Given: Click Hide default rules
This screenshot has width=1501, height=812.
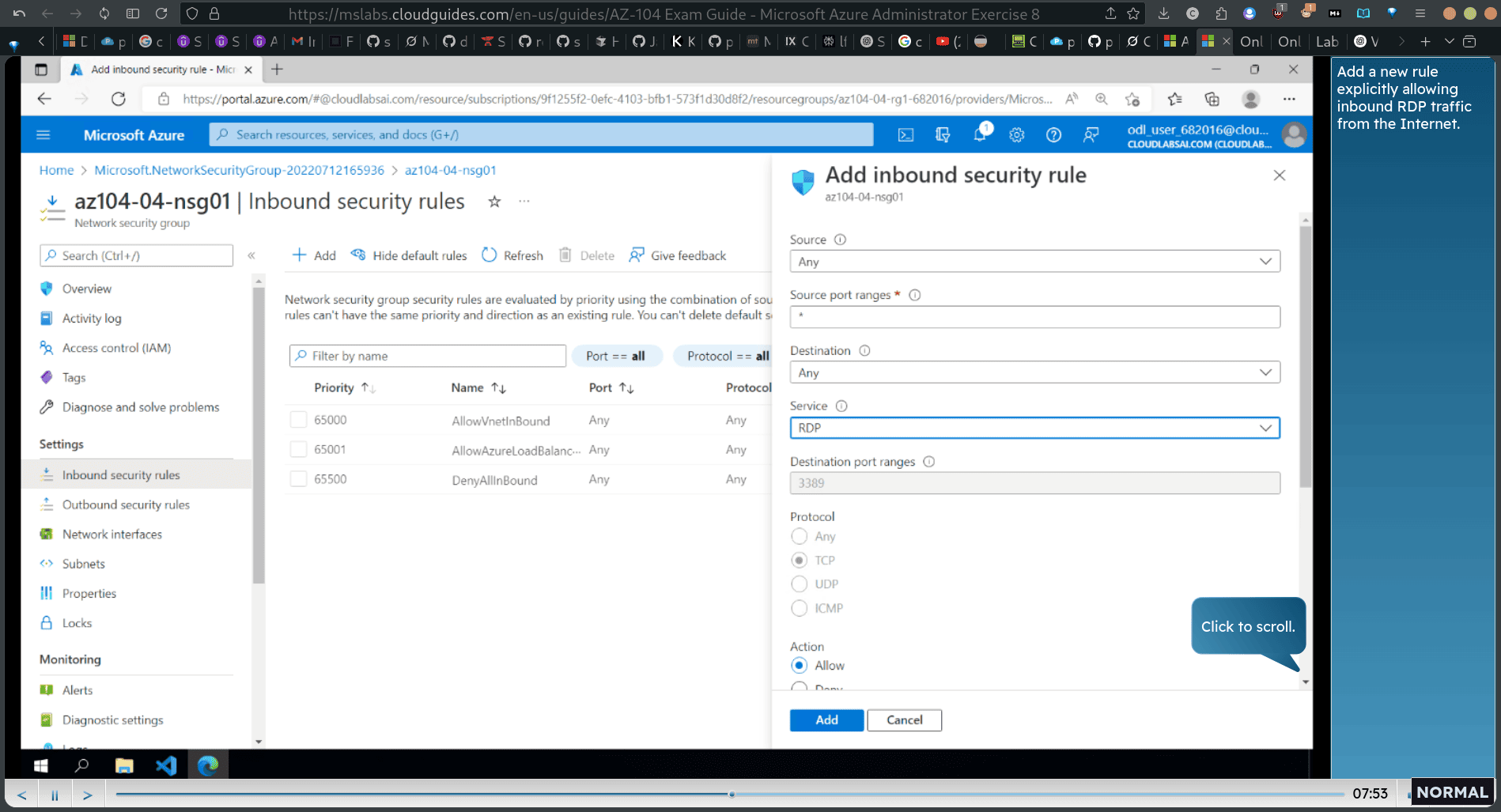Looking at the screenshot, I should [409, 255].
